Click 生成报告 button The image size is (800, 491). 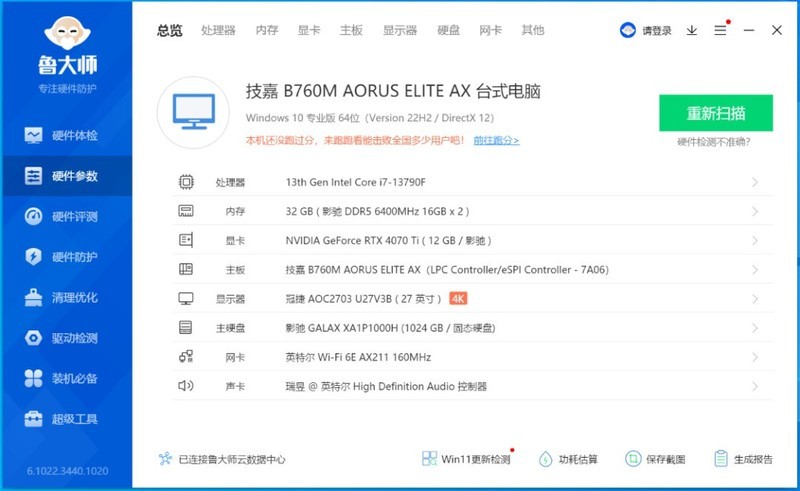[743, 459]
